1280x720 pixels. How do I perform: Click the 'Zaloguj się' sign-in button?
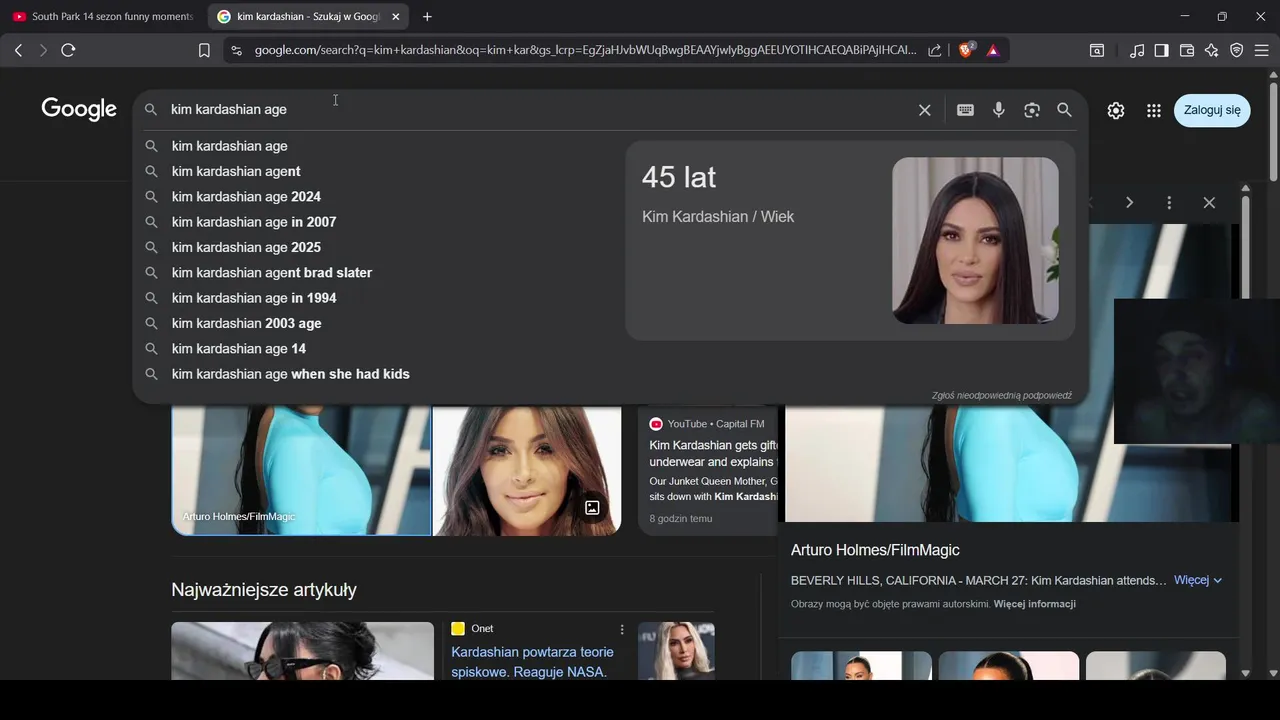[x=1212, y=110]
